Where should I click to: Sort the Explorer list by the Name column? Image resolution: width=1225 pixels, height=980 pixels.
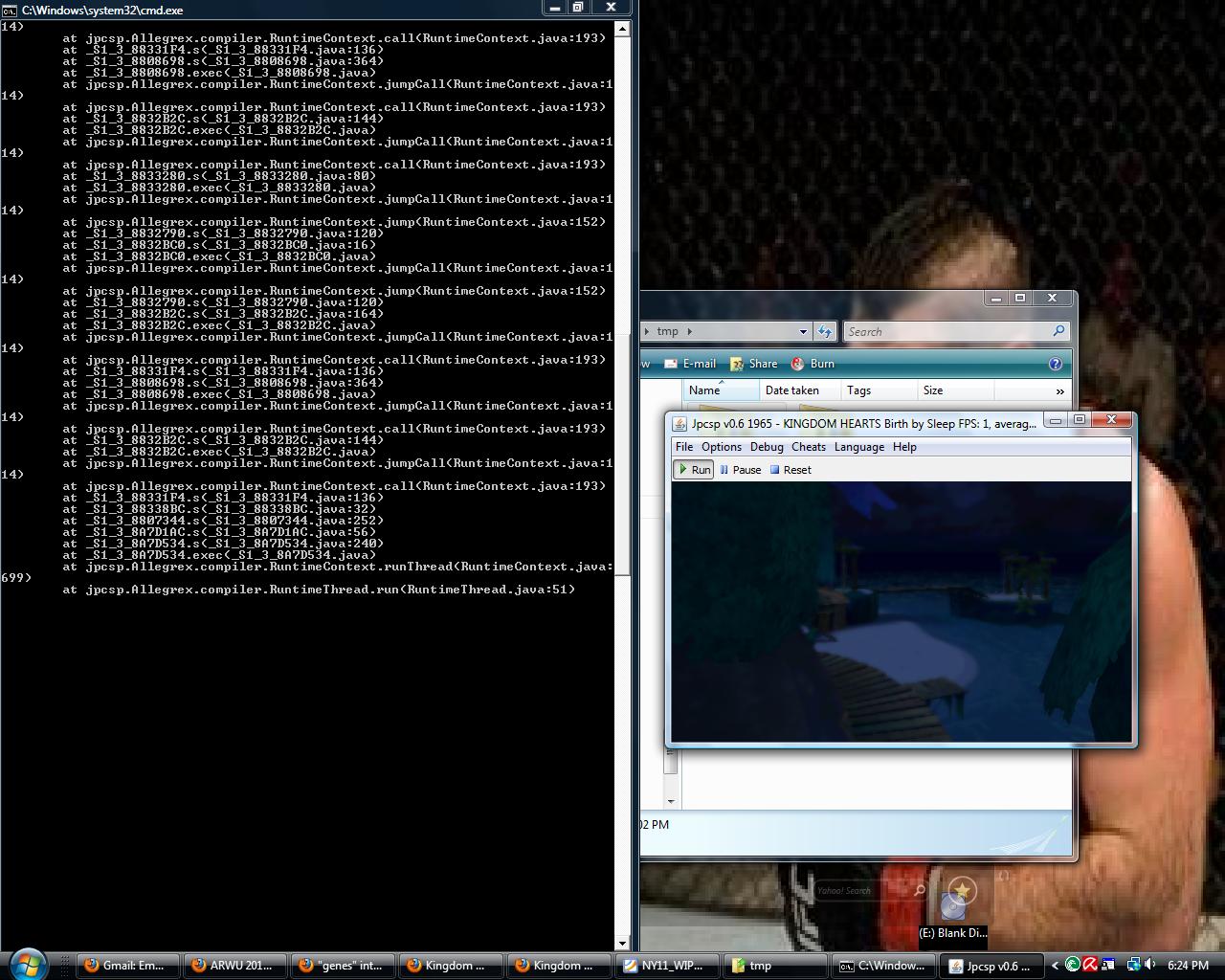(721, 390)
